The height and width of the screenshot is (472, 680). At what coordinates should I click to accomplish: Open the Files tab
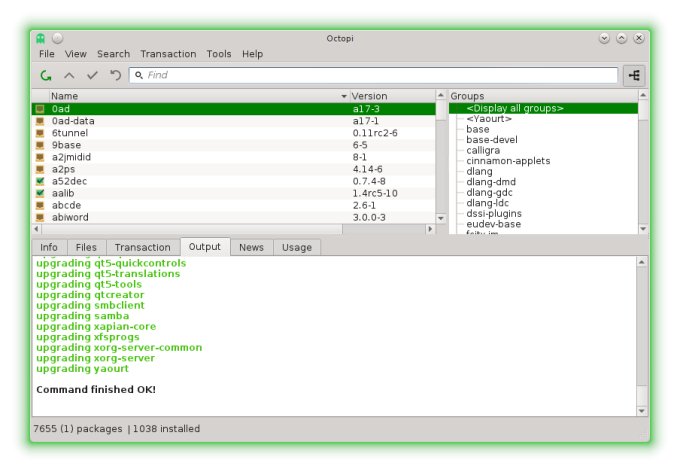pos(86,247)
